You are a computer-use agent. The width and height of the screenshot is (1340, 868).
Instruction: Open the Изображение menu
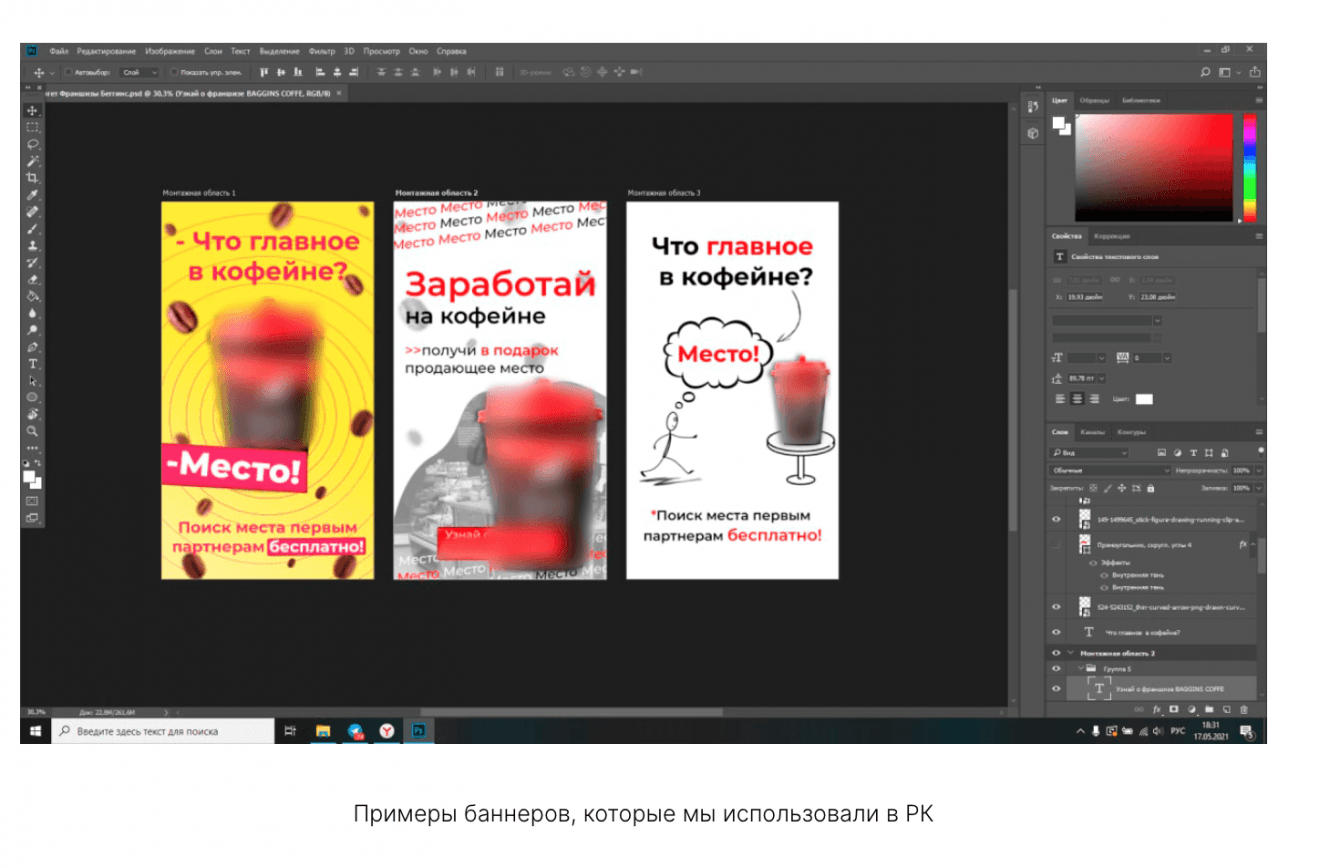pyautogui.click(x=170, y=51)
